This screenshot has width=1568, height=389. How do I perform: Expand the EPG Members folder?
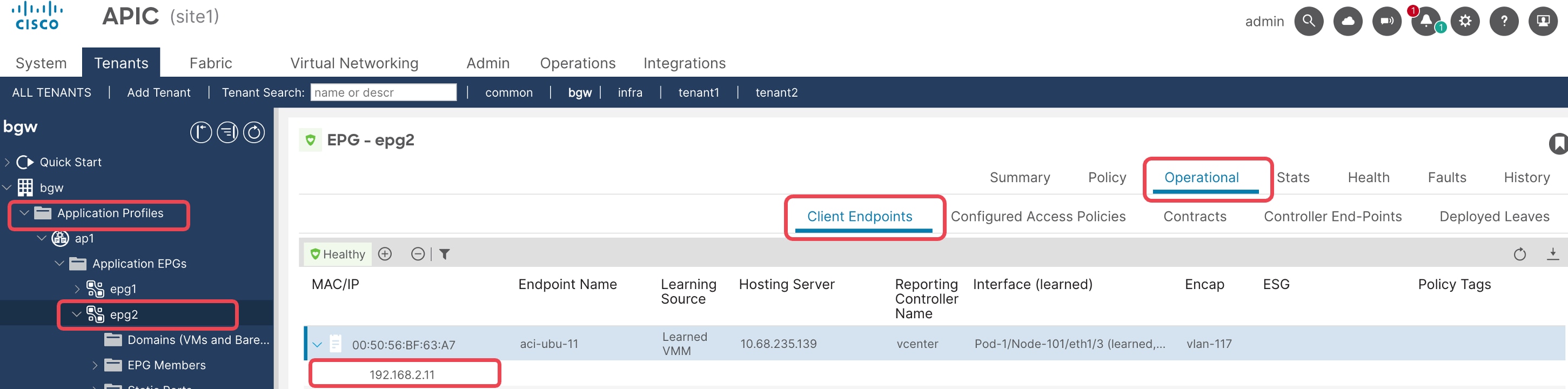click(x=95, y=365)
